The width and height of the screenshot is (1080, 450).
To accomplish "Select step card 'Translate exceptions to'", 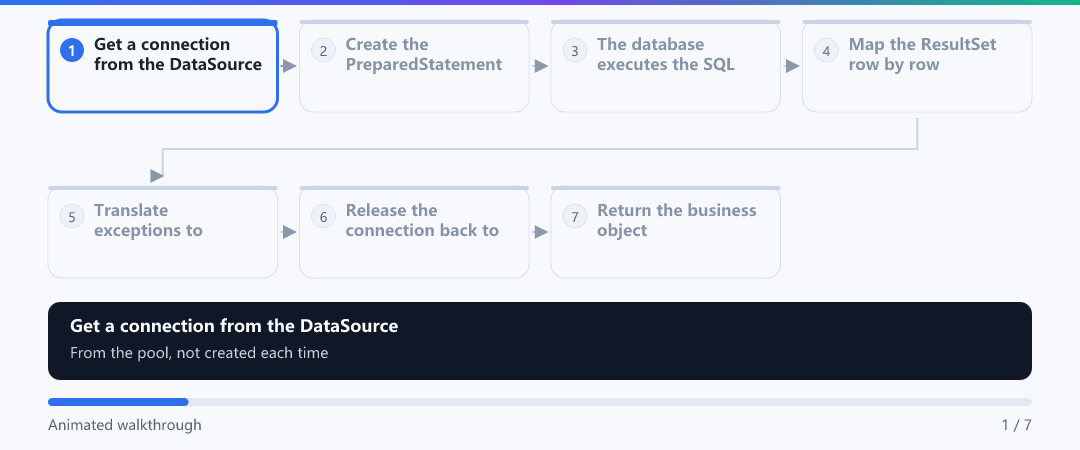I will [163, 232].
